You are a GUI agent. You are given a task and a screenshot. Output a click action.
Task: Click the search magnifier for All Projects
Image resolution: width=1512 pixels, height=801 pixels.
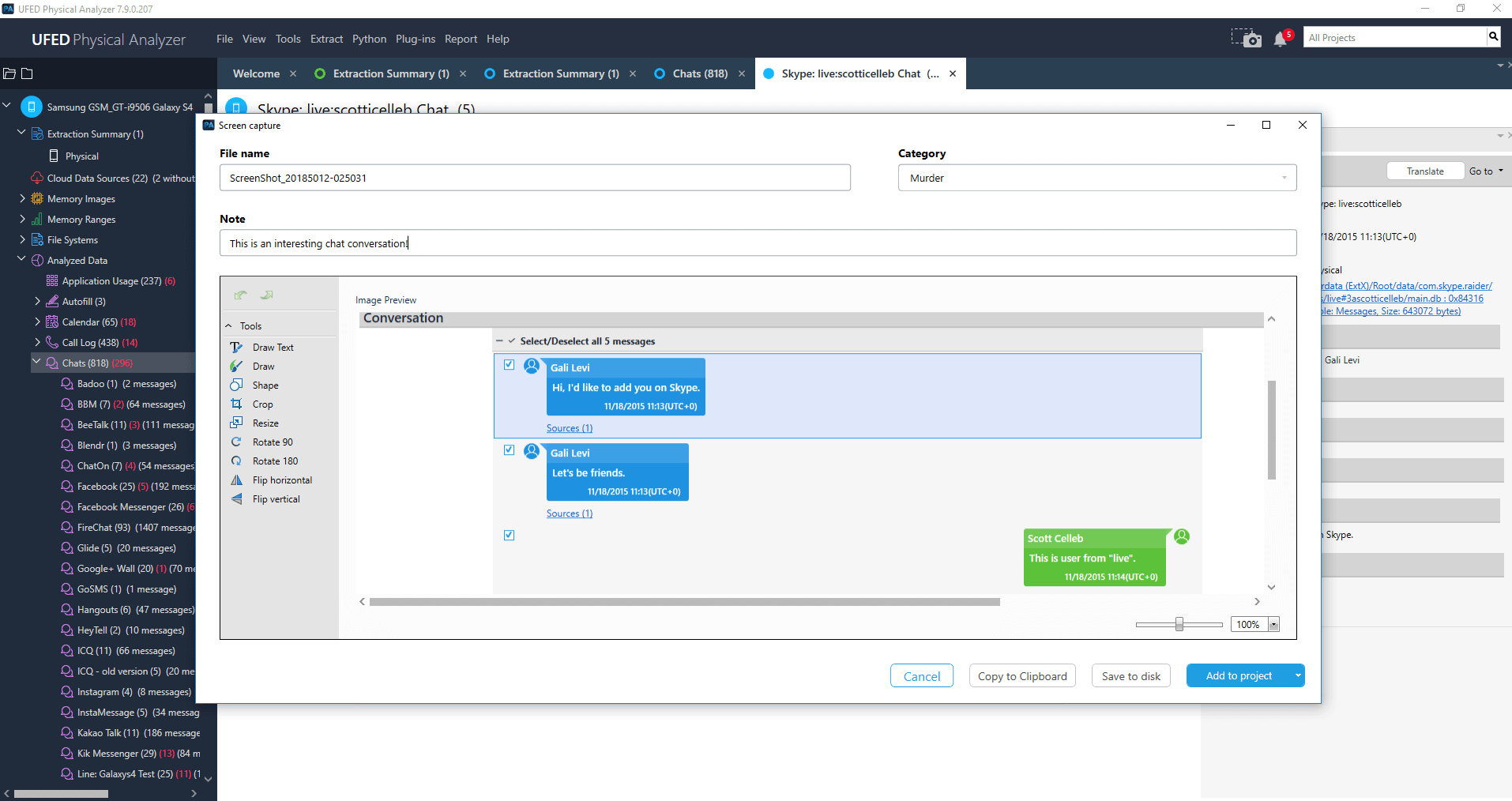click(x=1493, y=36)
